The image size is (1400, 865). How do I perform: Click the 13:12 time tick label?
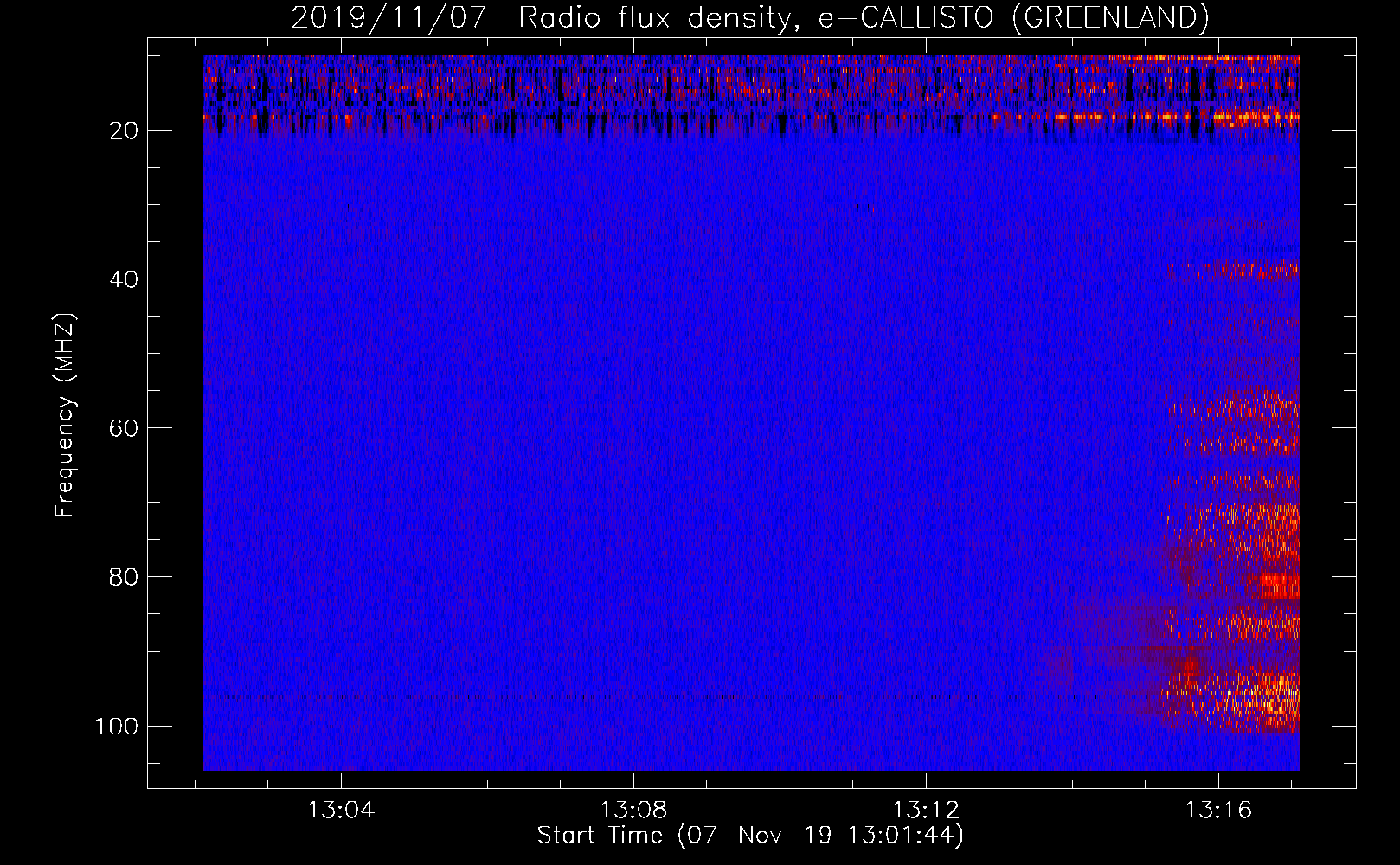(926, 811)
